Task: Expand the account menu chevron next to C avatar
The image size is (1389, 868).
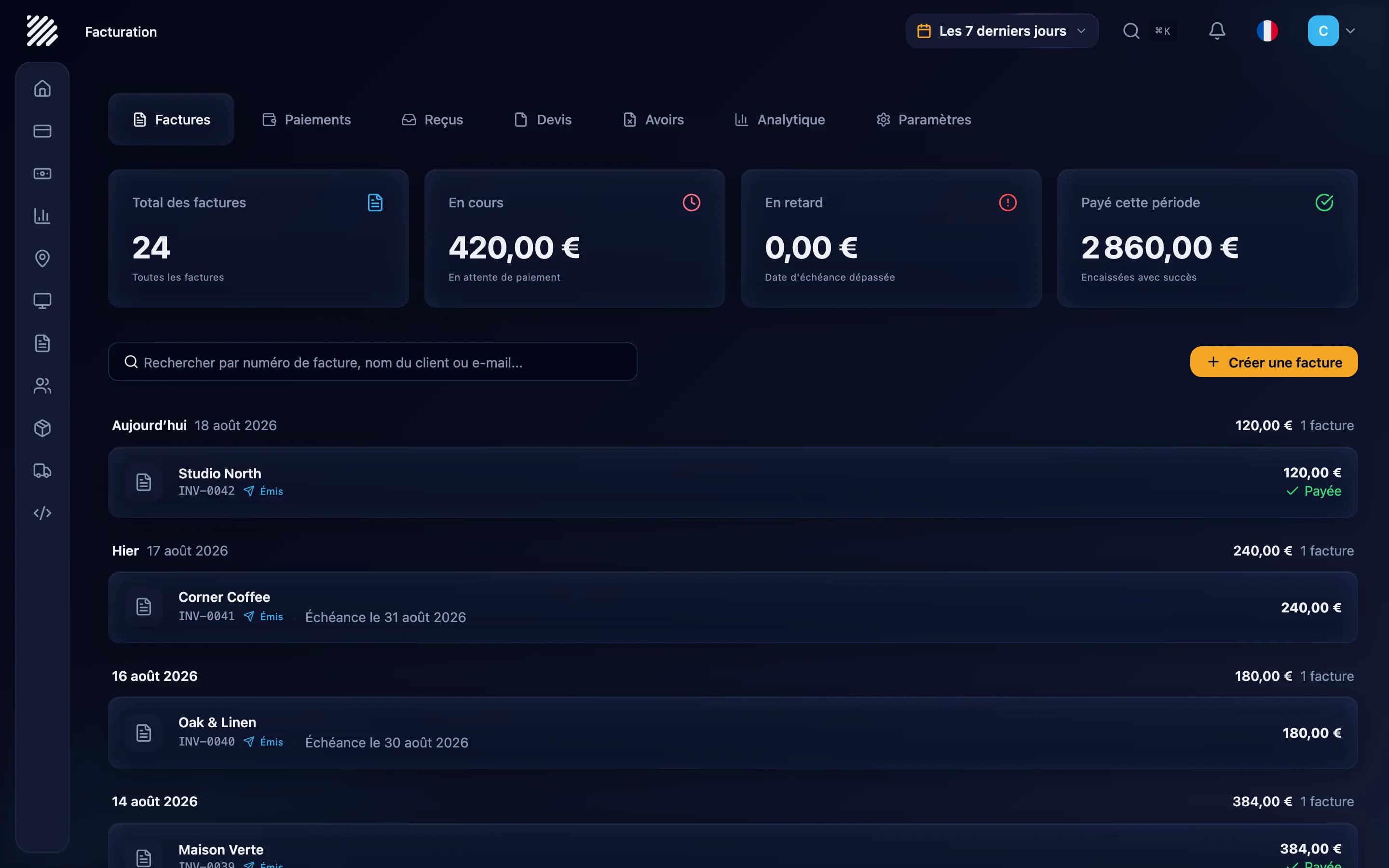Action: [x=1350, y=31]
